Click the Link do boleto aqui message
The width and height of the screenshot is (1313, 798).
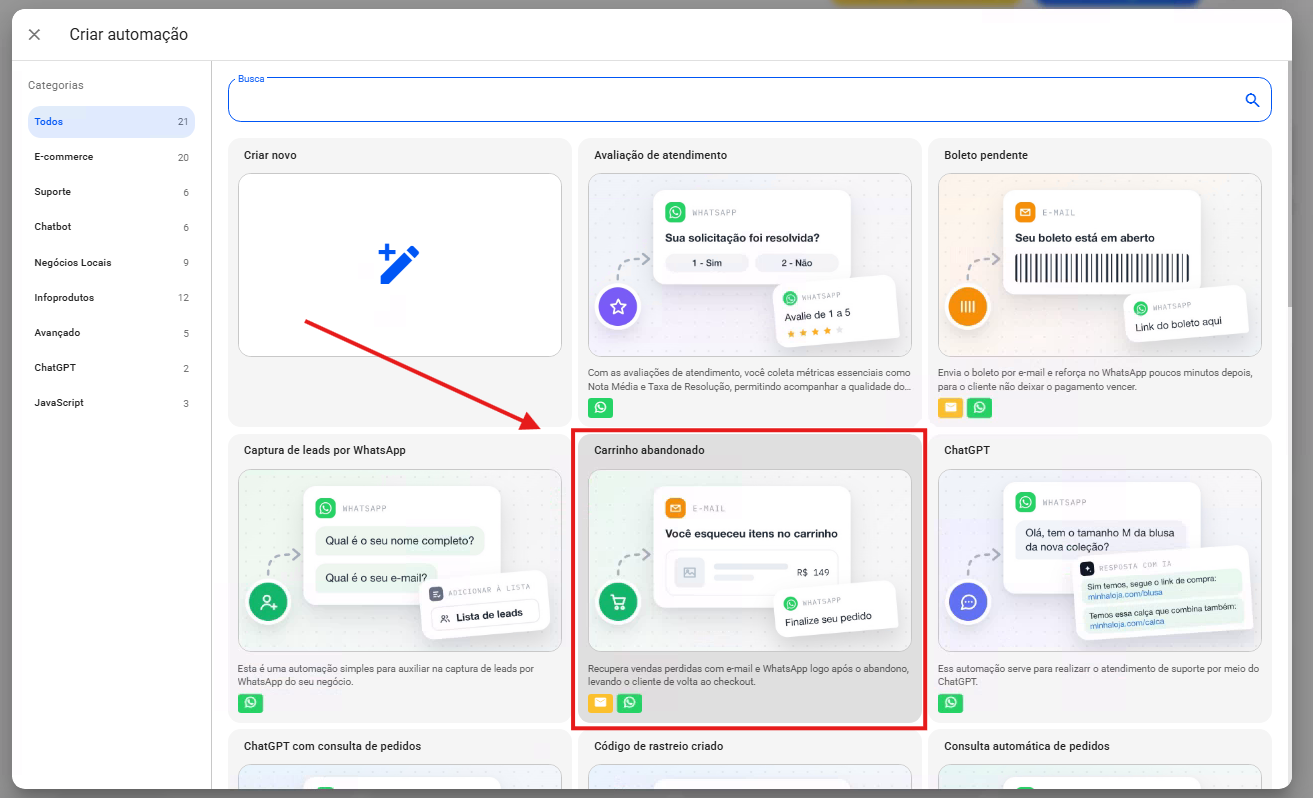click(1178, 323)
